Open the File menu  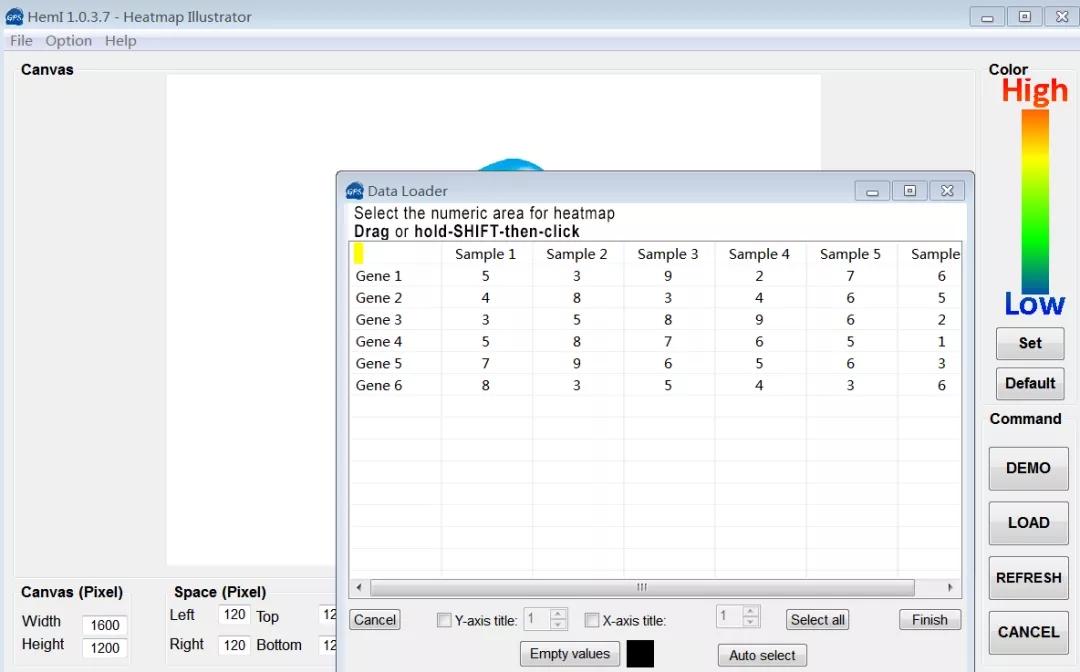(x=21, y=41)
